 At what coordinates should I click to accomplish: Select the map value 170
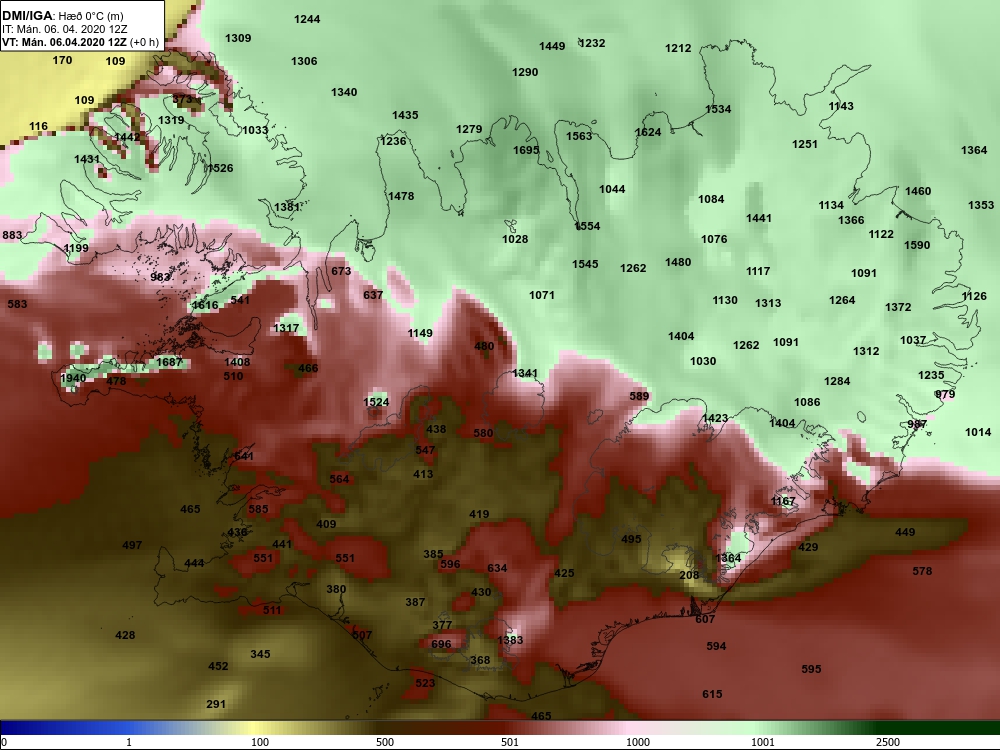tap(62, 60)
